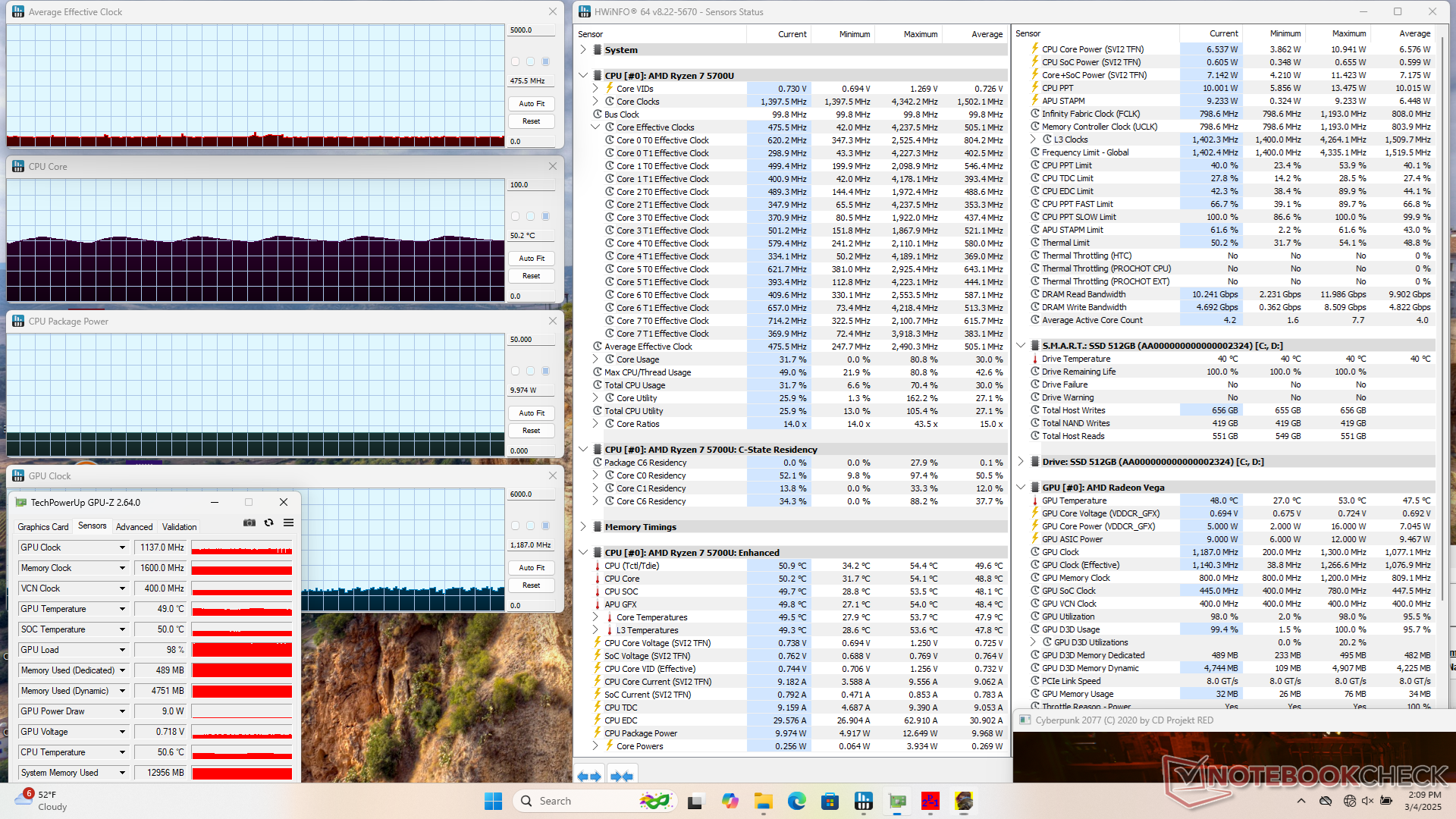Toggle light-blue option in Average Effective Clock graph

click(x=530, y=61)
